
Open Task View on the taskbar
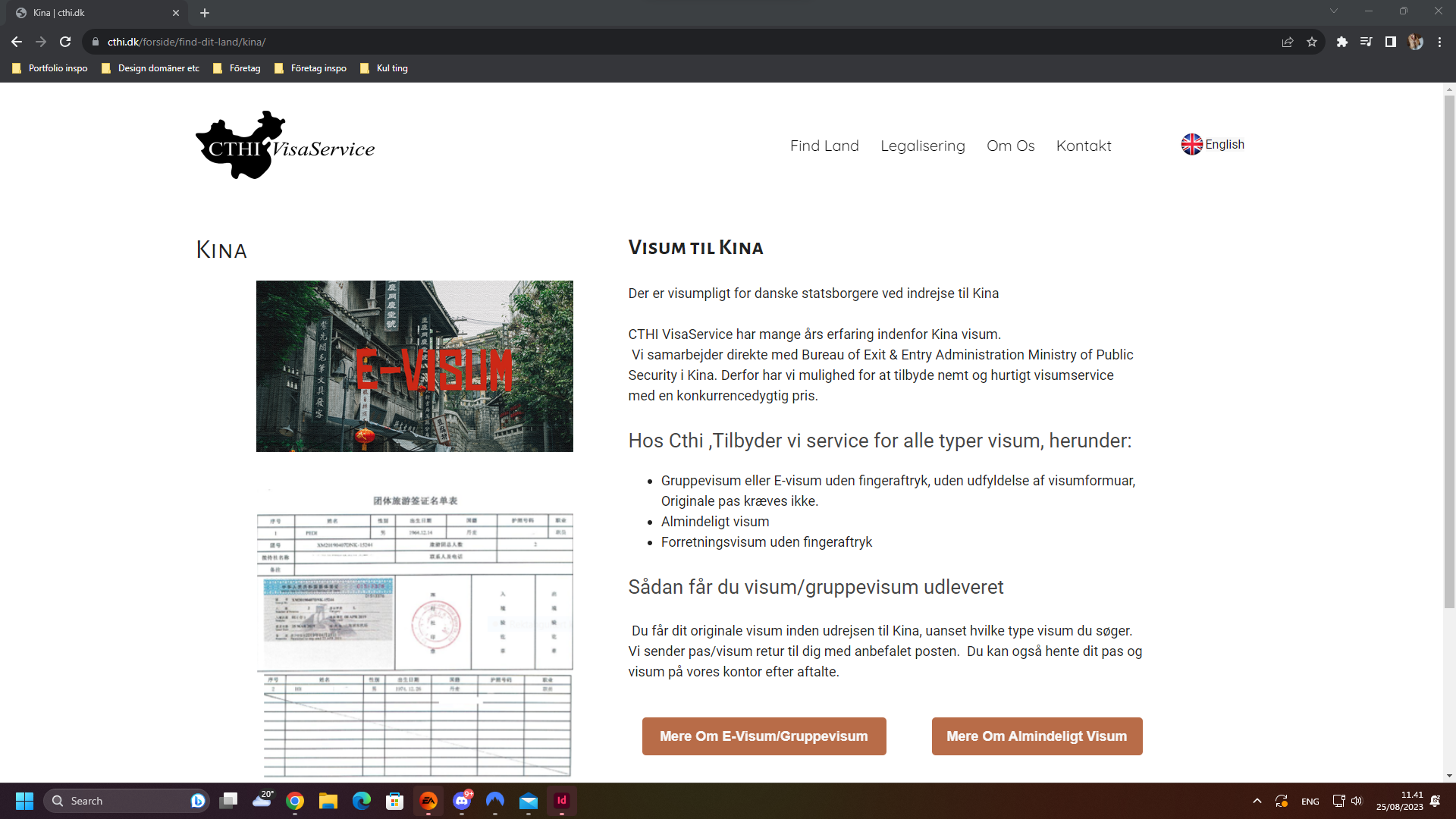coord(228,801)
